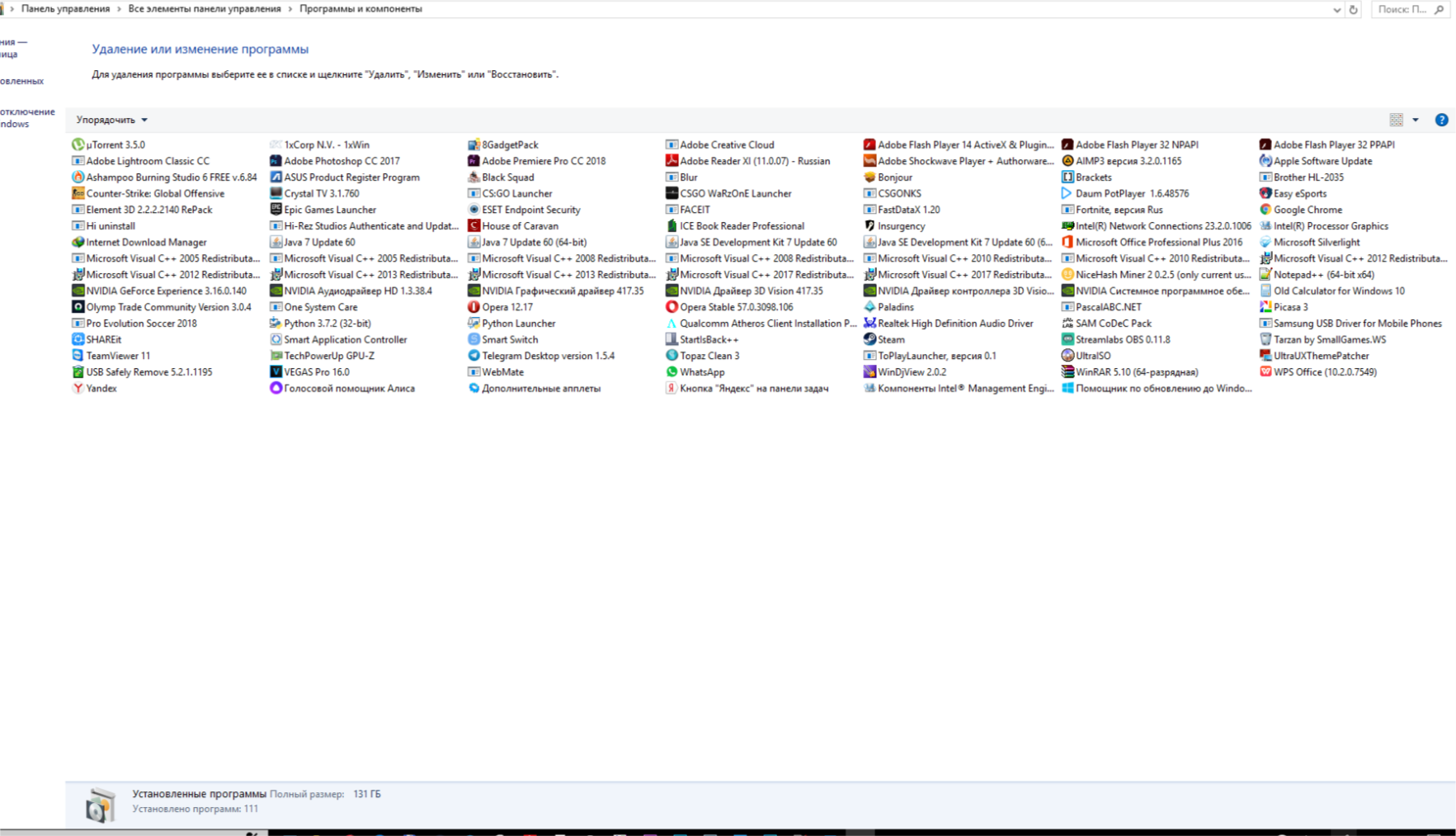1456x836 pixels.
Task: Click the WPS Office icon
Action: 1265,372
